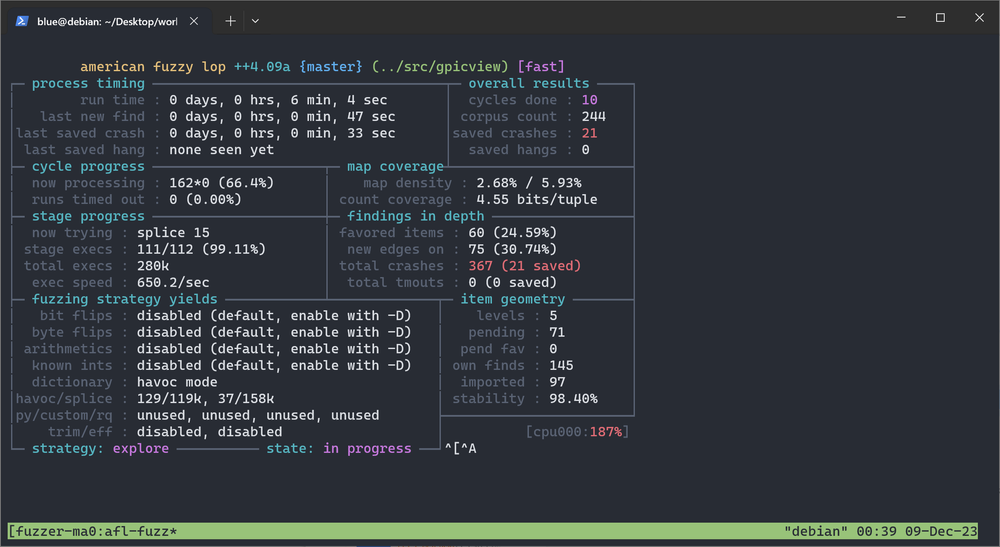Click the ../src/gpicview target path

coord(438,67)
